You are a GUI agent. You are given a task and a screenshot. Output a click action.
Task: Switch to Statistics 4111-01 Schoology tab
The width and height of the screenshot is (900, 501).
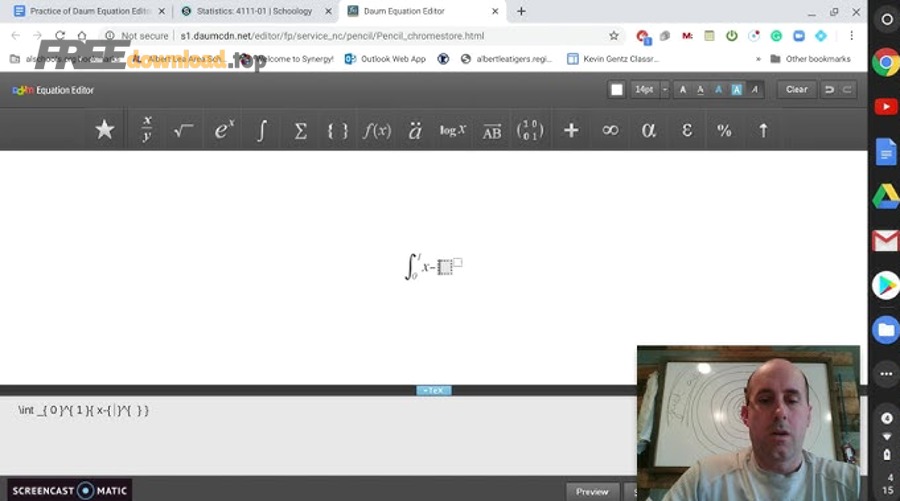point(254,11)
